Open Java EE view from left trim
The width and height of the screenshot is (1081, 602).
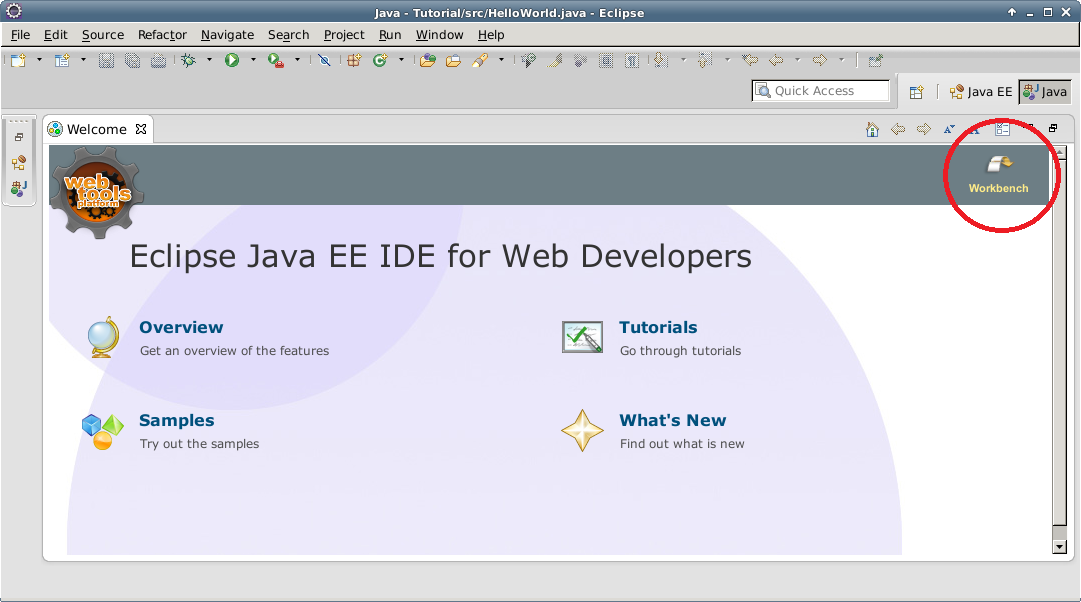point(19,163)
